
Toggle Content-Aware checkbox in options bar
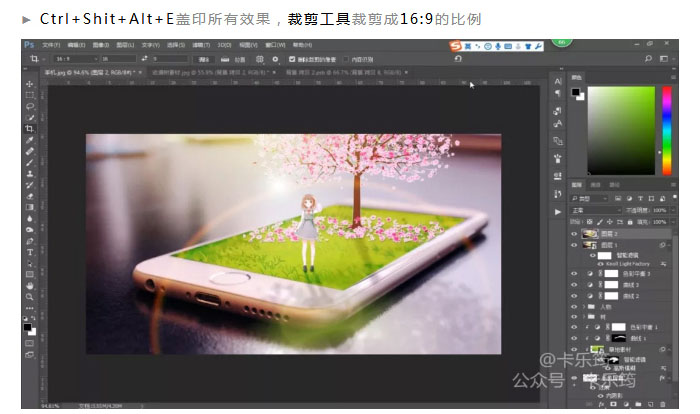[346, 59]
